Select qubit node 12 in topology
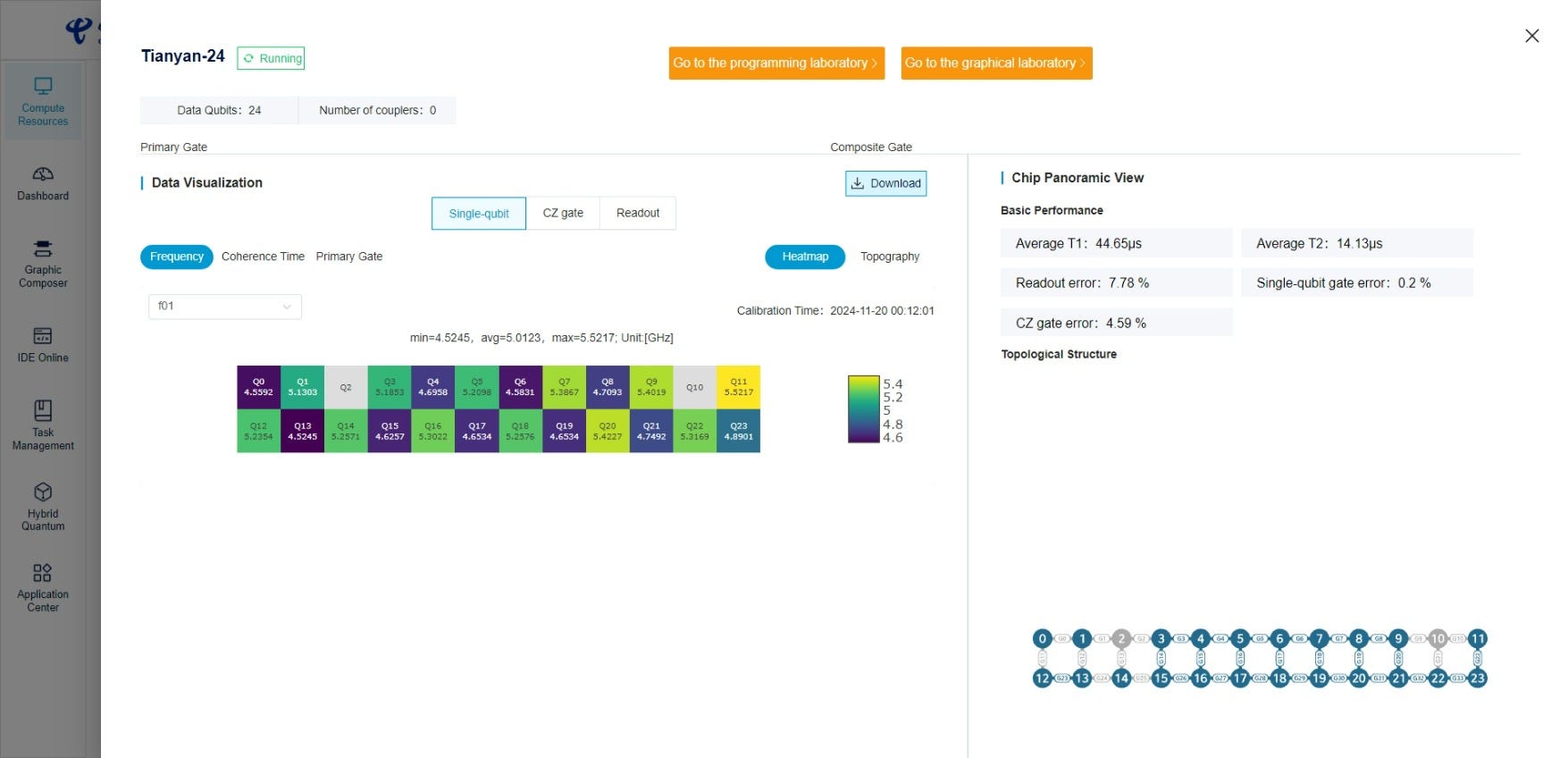Image resolution: width=1568 pixels, height=758 pixels. click(1042, 678)
